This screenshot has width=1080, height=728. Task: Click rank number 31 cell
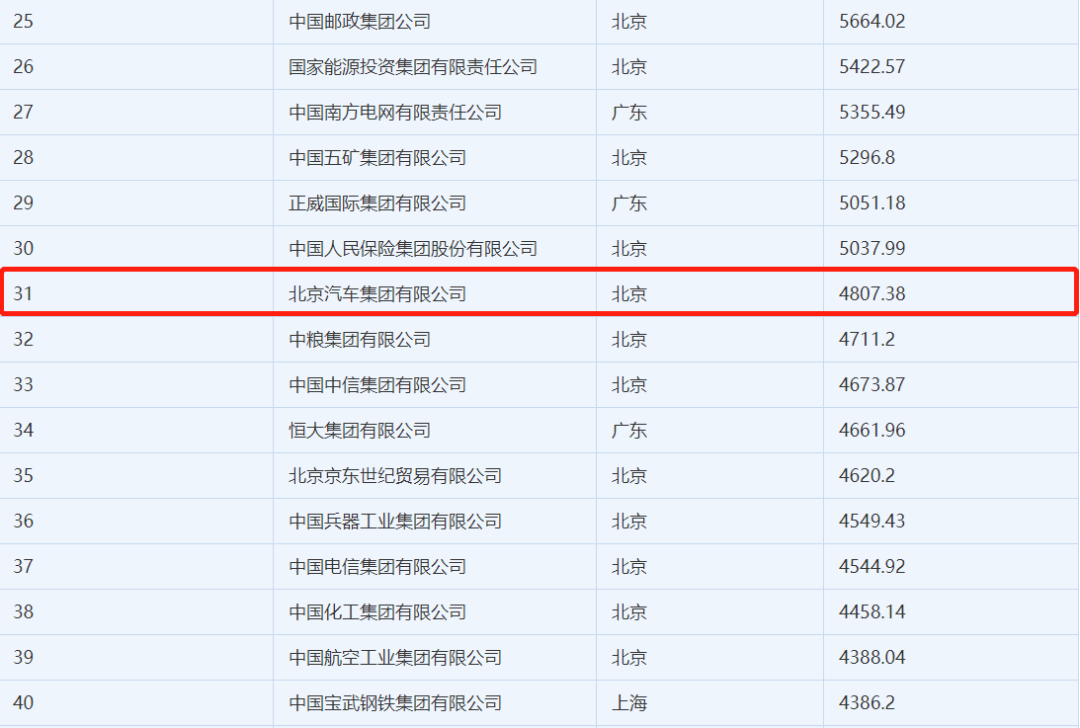coord(23,294)
